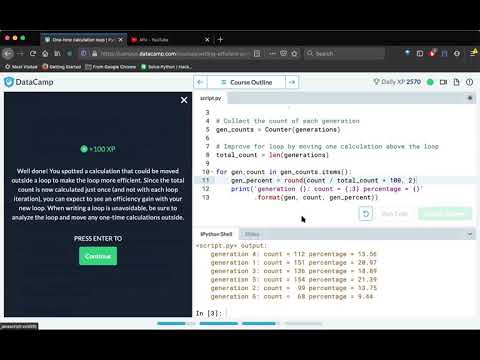Close the DataCamp browser tab
The image size is (480, 360).
pyautogui.click(x=121, y=40)
